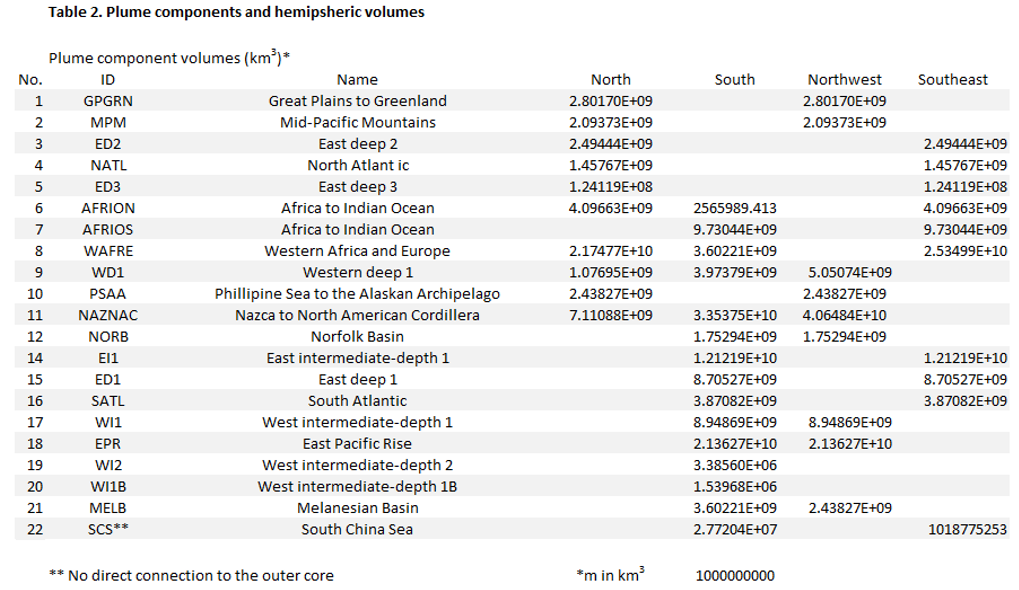Click the East Pacific Rise name cell
The width and height of the screenshot is (1019, 590).
[357, 444]
